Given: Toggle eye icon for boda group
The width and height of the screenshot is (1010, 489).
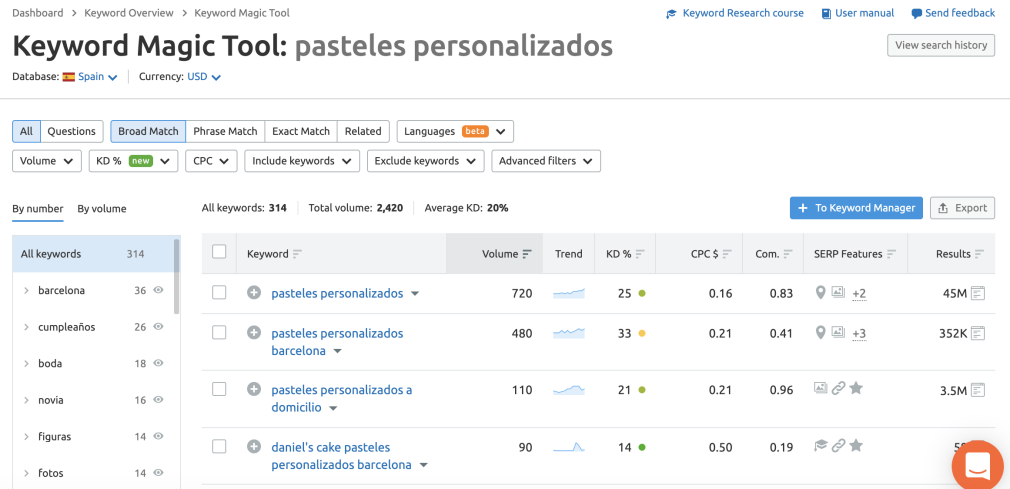Looking at the screenshot, I should 158,363.
